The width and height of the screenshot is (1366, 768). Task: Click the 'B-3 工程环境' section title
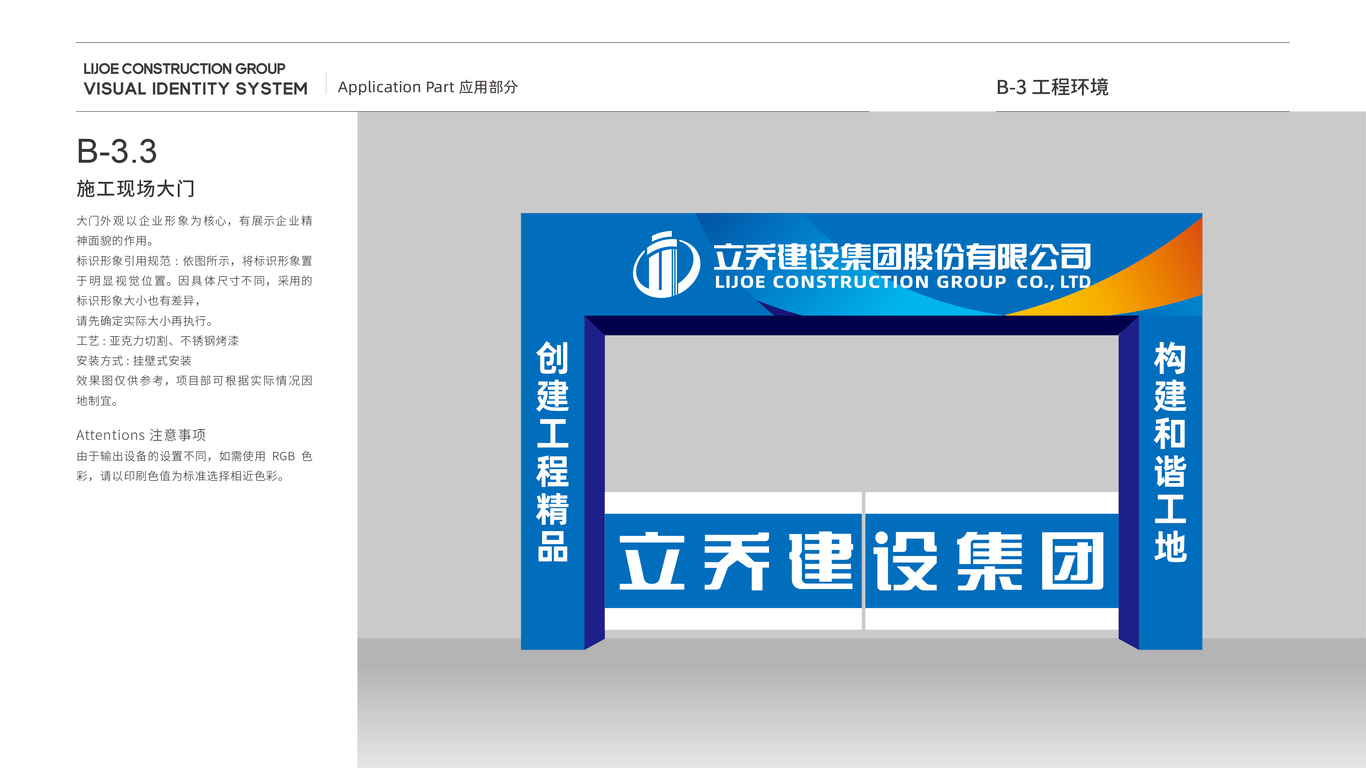pyautogui.click(x=1052, y=87)
